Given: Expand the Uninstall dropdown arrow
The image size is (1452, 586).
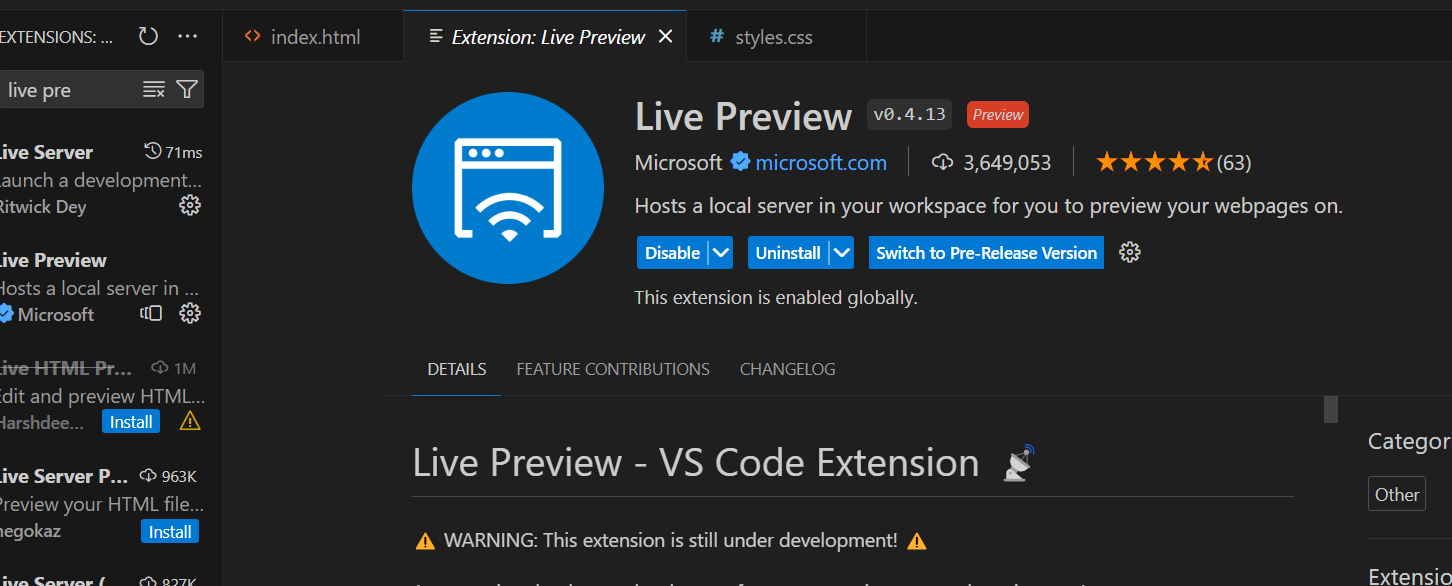Looking at the screenshot, I should pos(842,253).
